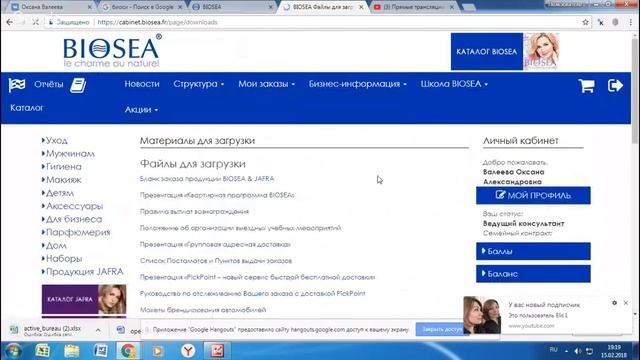The image size is (640, 360).
Task: Open the menu arrow for active_bureau (2).xlsx
Action: pyautogui.click(x=98, y=330)
